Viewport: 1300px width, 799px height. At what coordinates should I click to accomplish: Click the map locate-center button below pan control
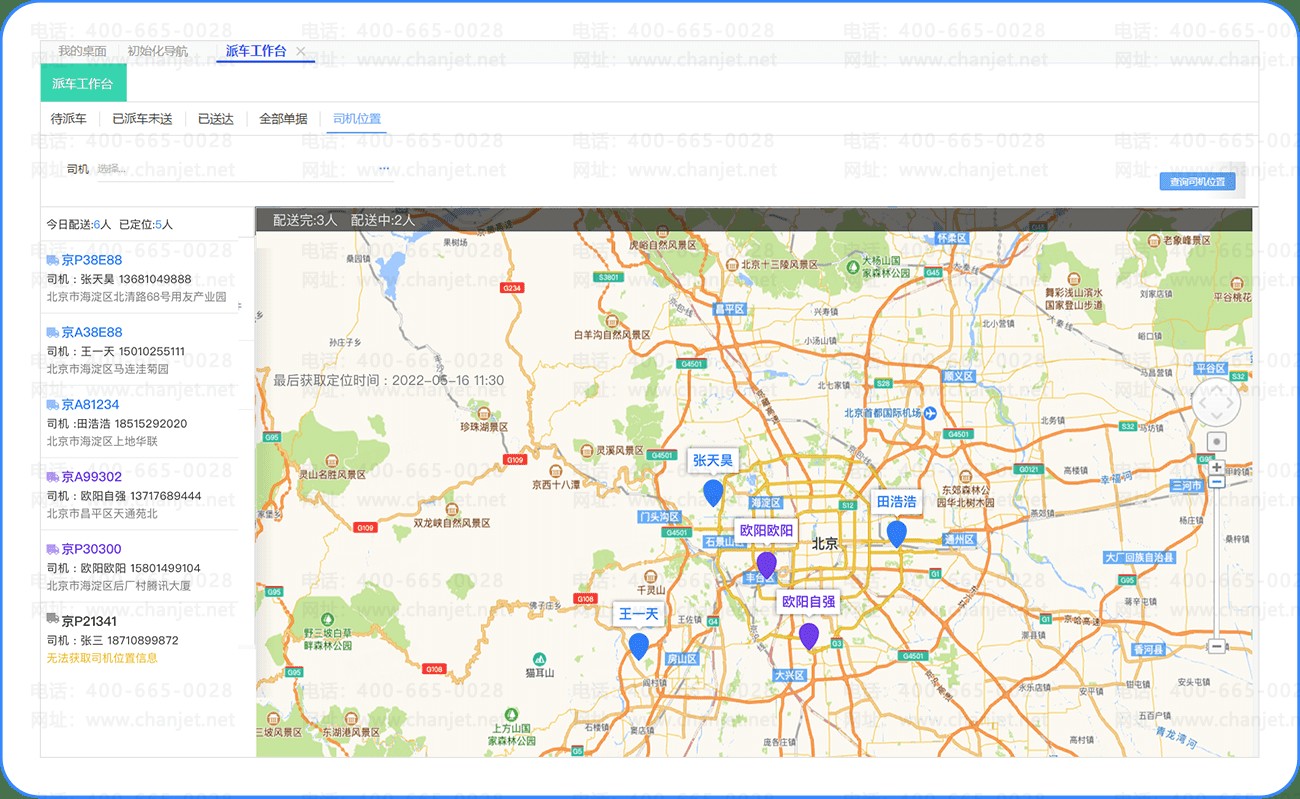(1216, 441)
